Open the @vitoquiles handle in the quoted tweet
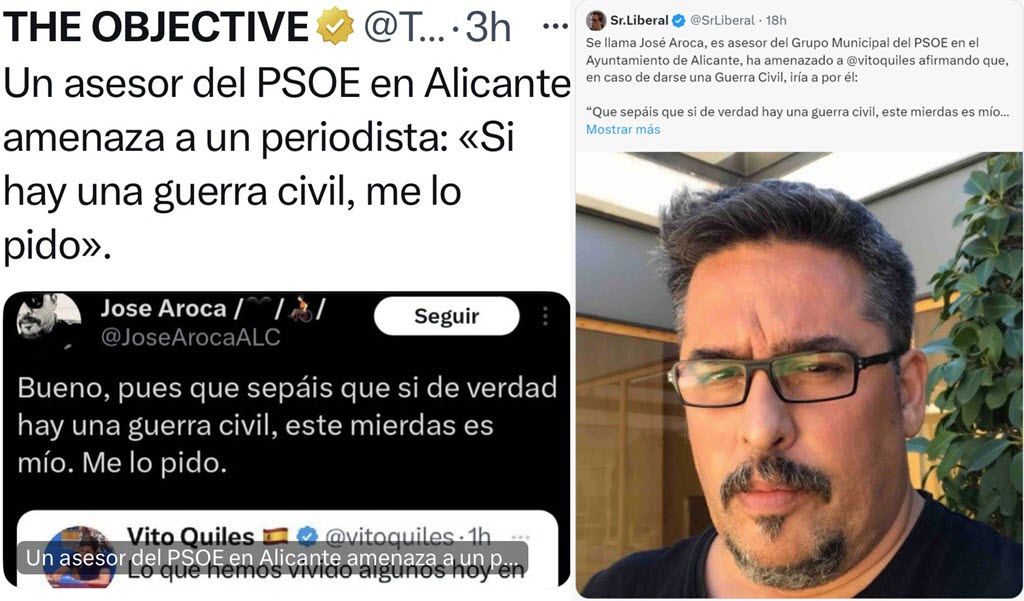Screen dimensions: 1024x601 [389, 537]
